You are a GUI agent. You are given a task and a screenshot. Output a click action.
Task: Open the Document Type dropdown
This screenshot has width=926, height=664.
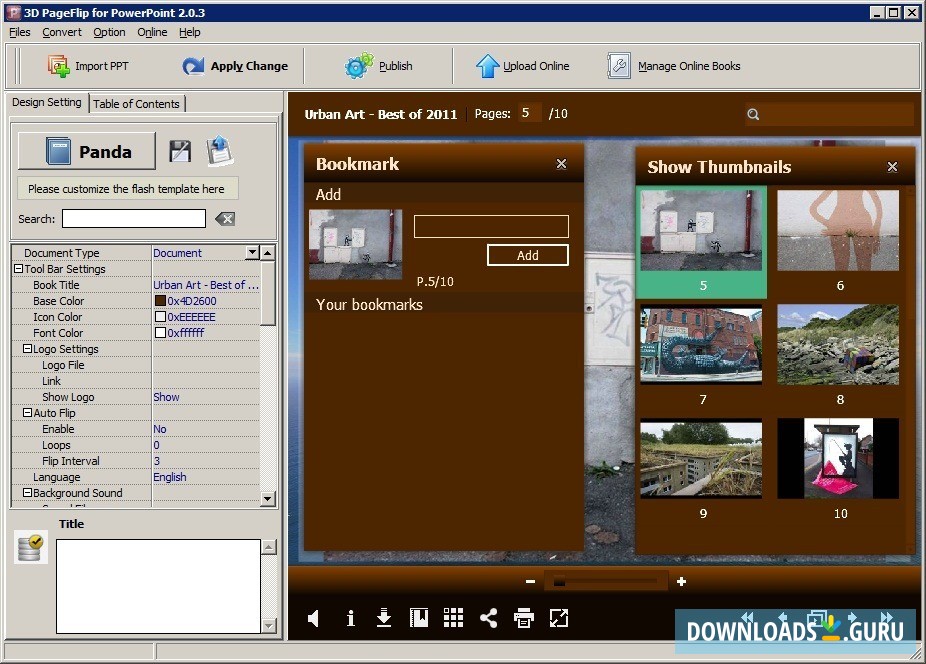(252, 253)
